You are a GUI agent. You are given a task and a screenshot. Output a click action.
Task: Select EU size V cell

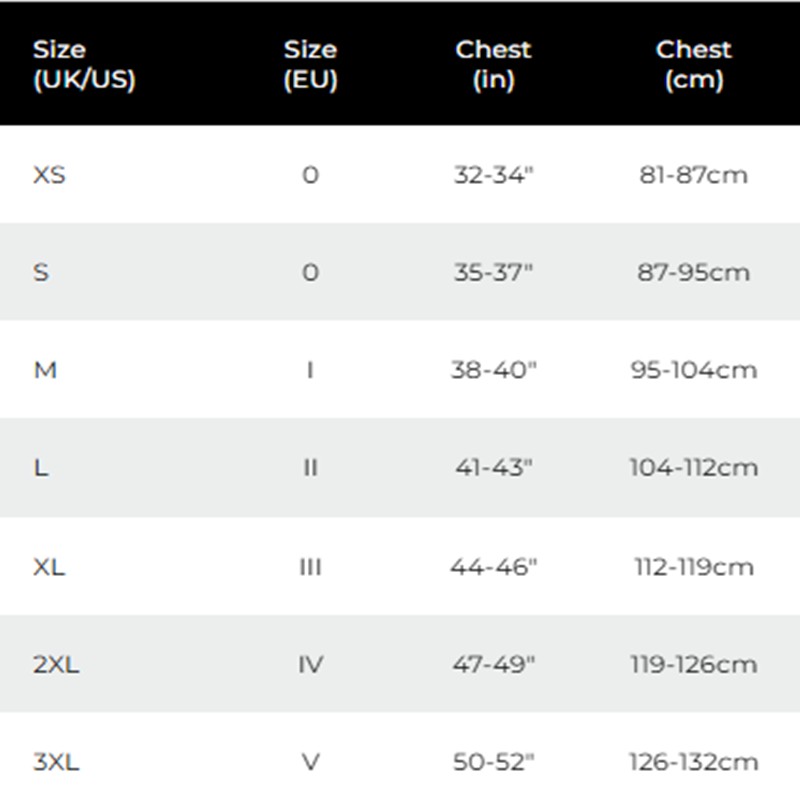coord(310,762)
